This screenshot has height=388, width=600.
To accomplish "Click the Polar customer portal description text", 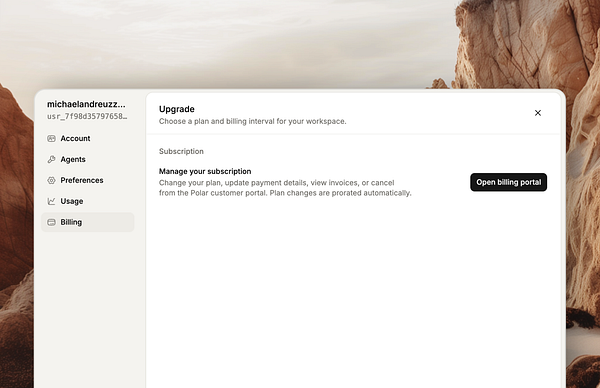I will point(285,188).
